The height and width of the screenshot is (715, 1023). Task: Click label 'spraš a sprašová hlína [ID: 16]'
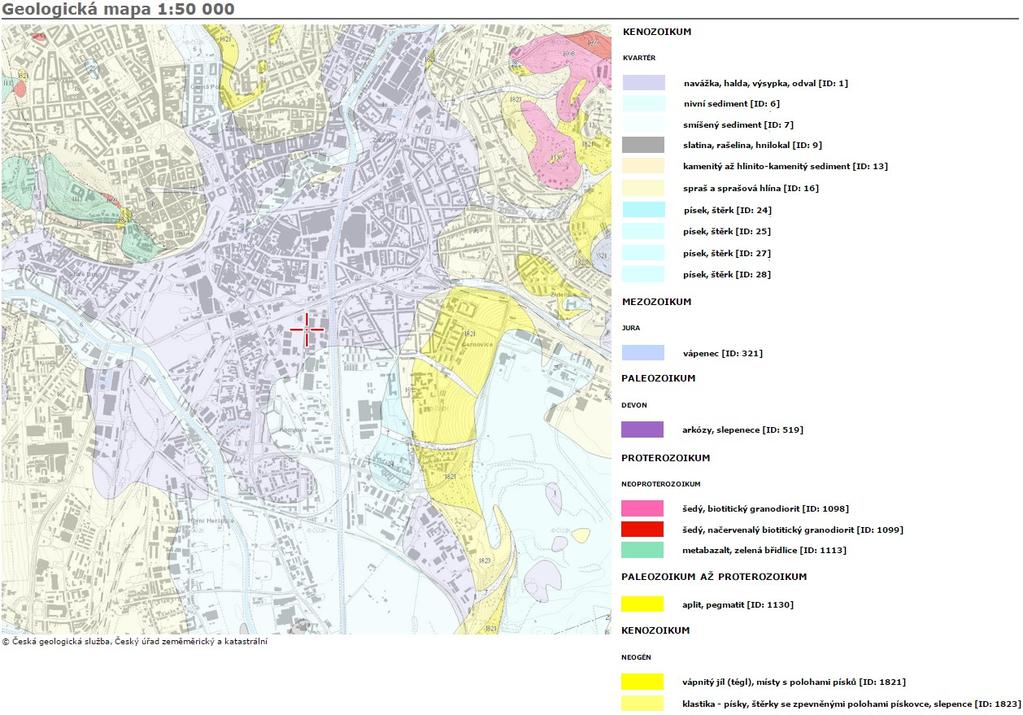[x=750, y=188]
